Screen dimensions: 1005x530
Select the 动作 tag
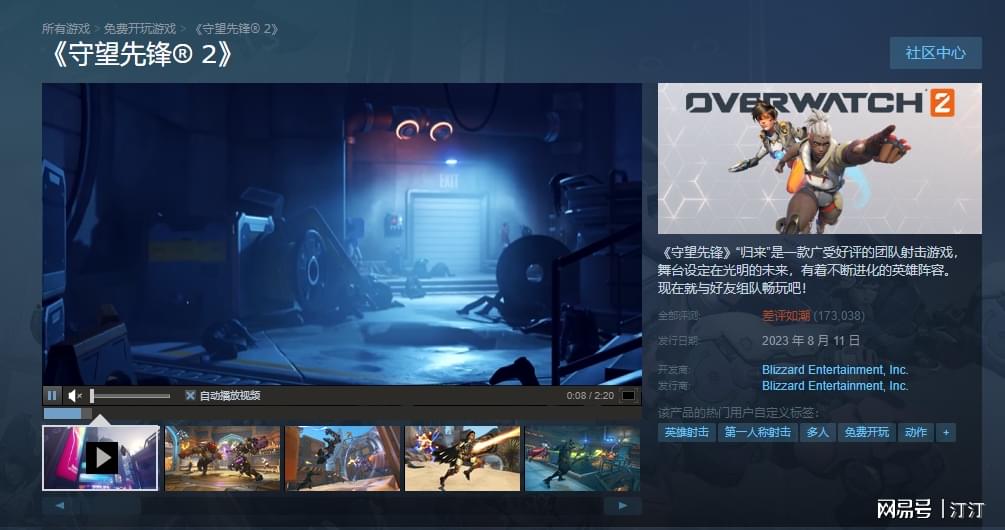[x=915, y=433]
